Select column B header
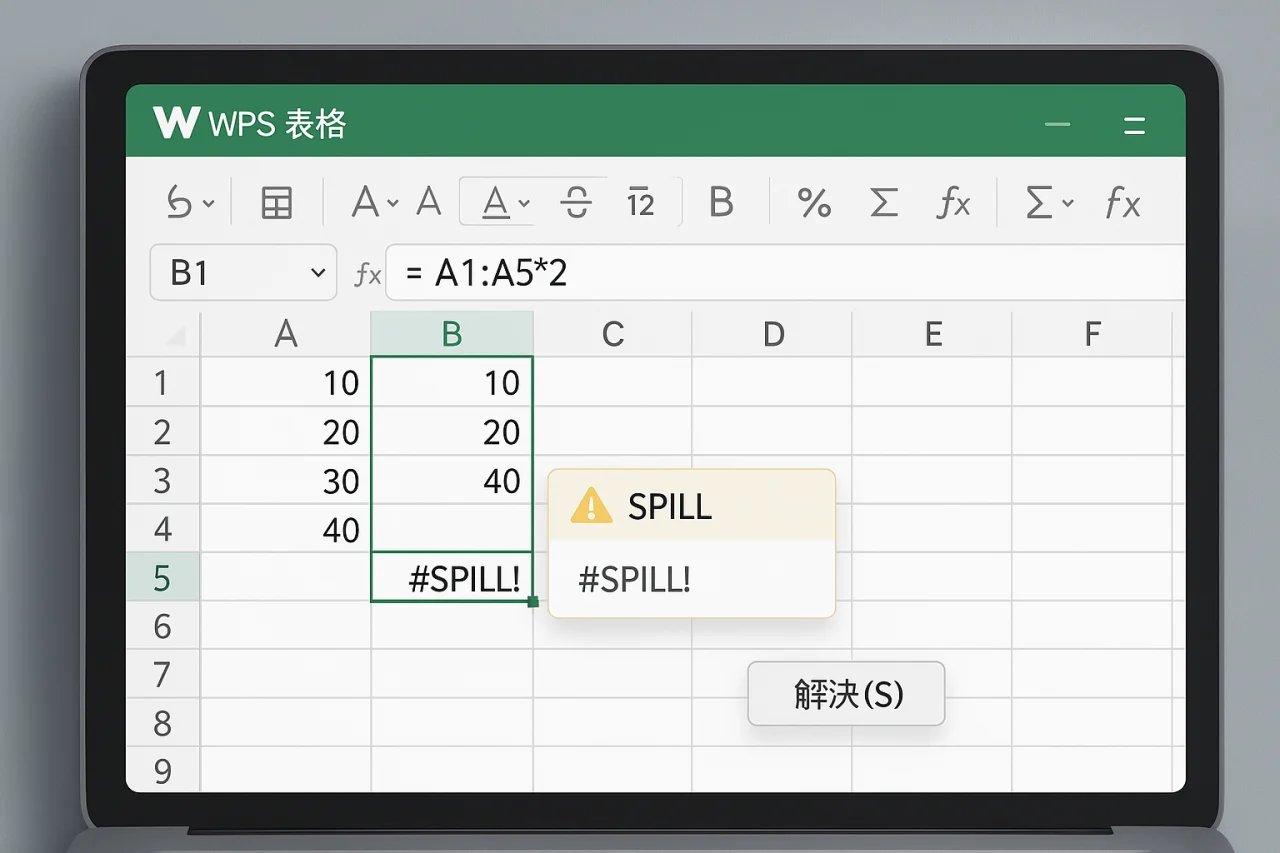Screen dimensions: 1280x853 tap(452, 334)
